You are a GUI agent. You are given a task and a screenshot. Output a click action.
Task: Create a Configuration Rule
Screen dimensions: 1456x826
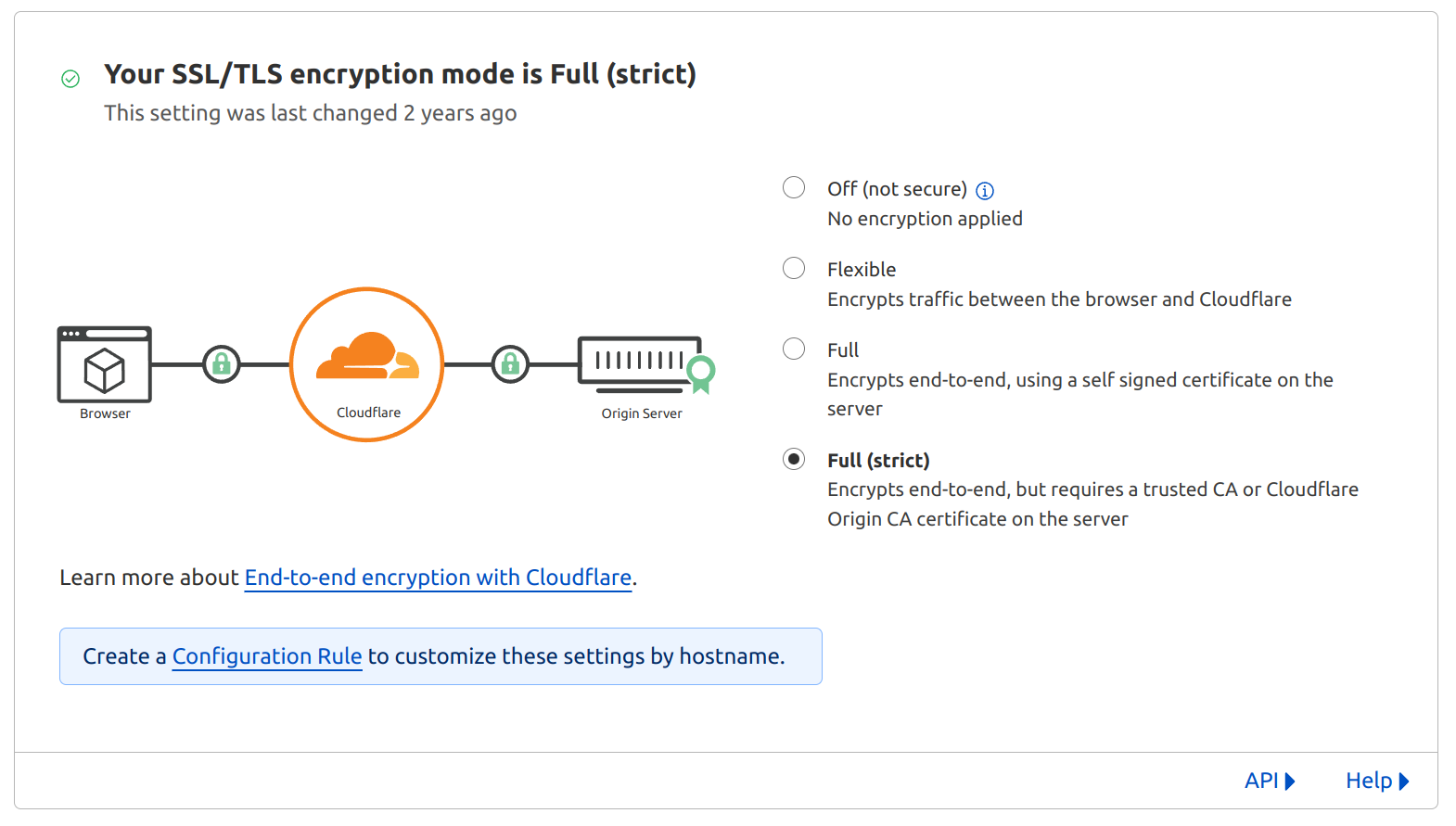point(267,656)
